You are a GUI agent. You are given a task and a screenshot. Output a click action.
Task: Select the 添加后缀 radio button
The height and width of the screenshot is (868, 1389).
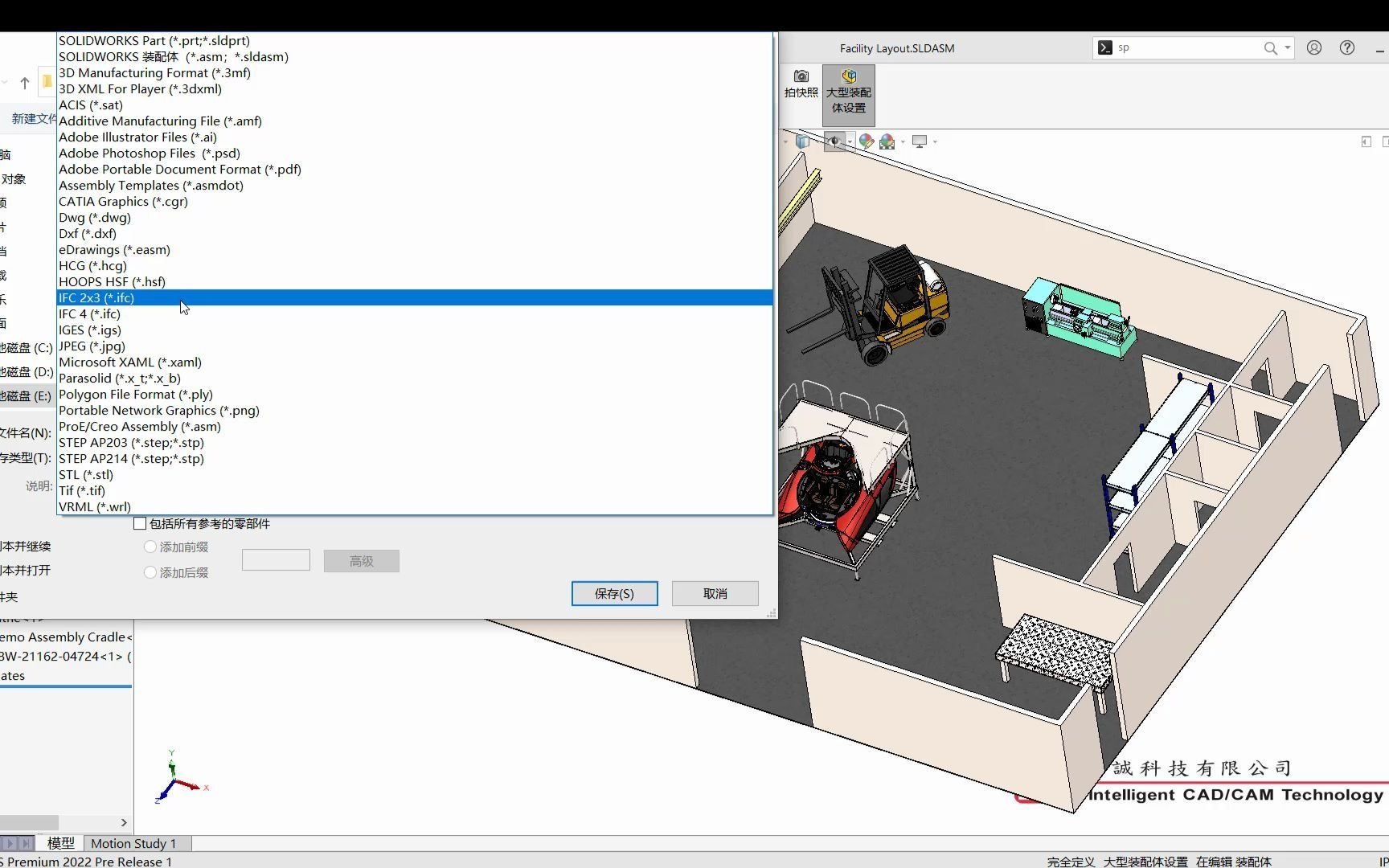[x=150, y=571]
